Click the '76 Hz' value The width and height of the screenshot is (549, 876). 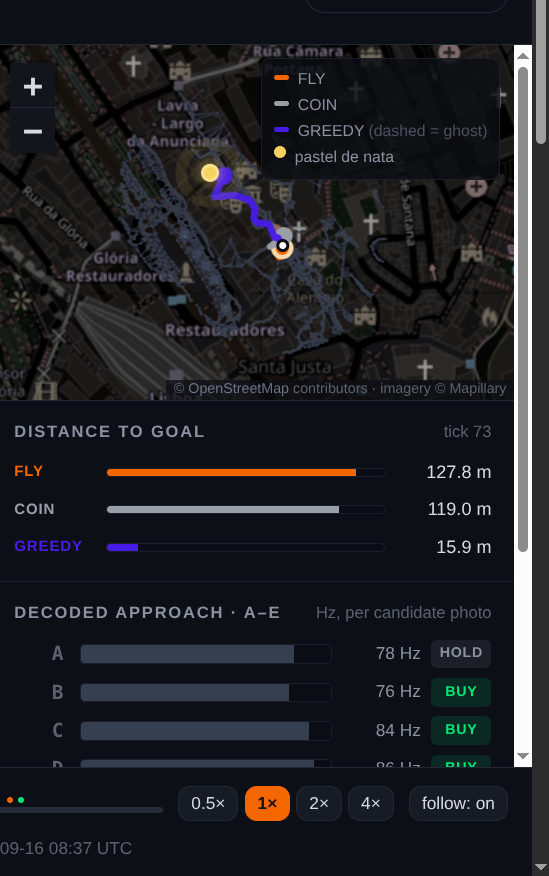pyautogui.click(x=398, y=692)
